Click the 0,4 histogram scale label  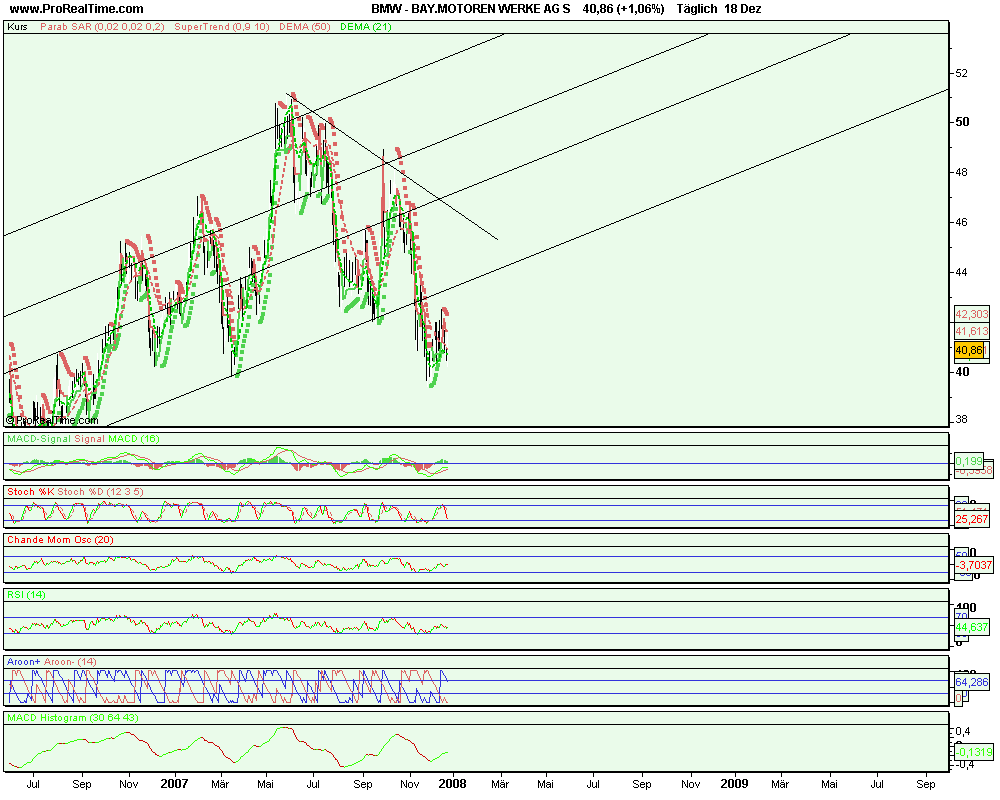(962, 731)
